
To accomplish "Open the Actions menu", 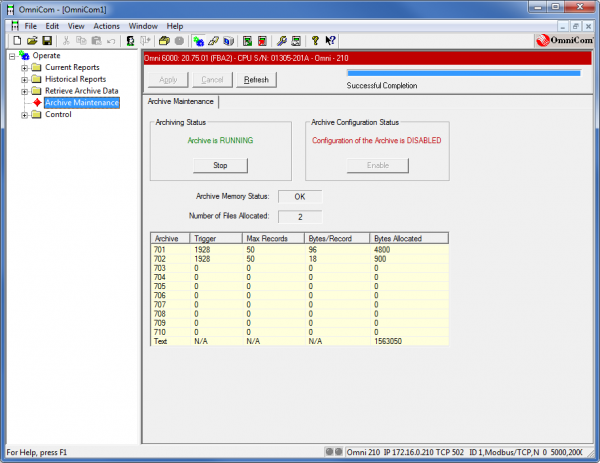I will [x=107, y=25].
